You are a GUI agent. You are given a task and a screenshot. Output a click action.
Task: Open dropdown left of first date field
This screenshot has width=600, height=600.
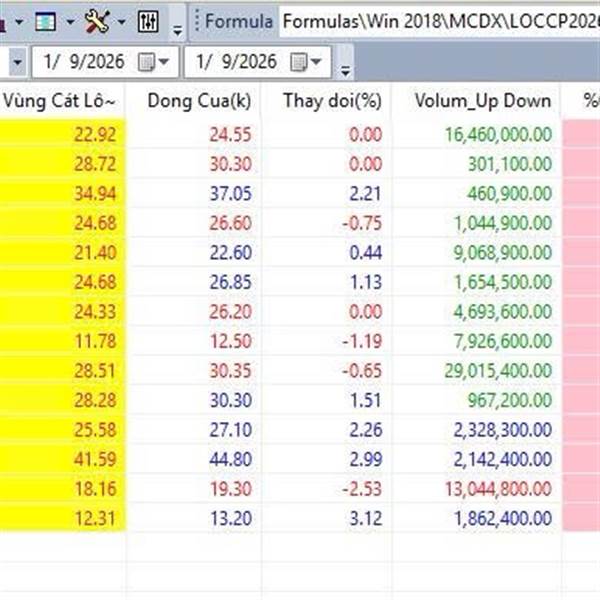click(x=17, y=63)
